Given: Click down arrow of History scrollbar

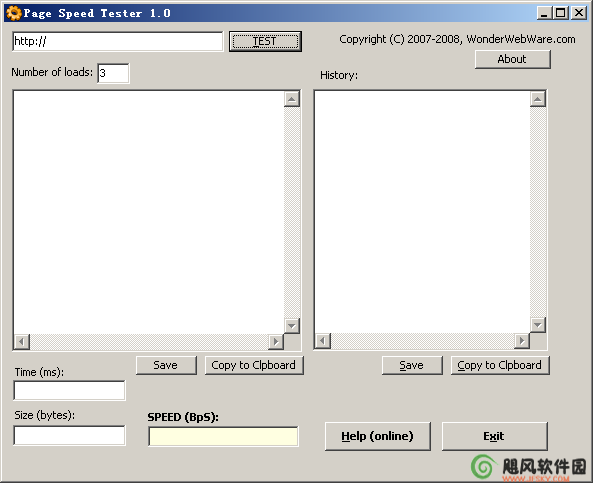Looking at the screenshot, I should point(538,325).
